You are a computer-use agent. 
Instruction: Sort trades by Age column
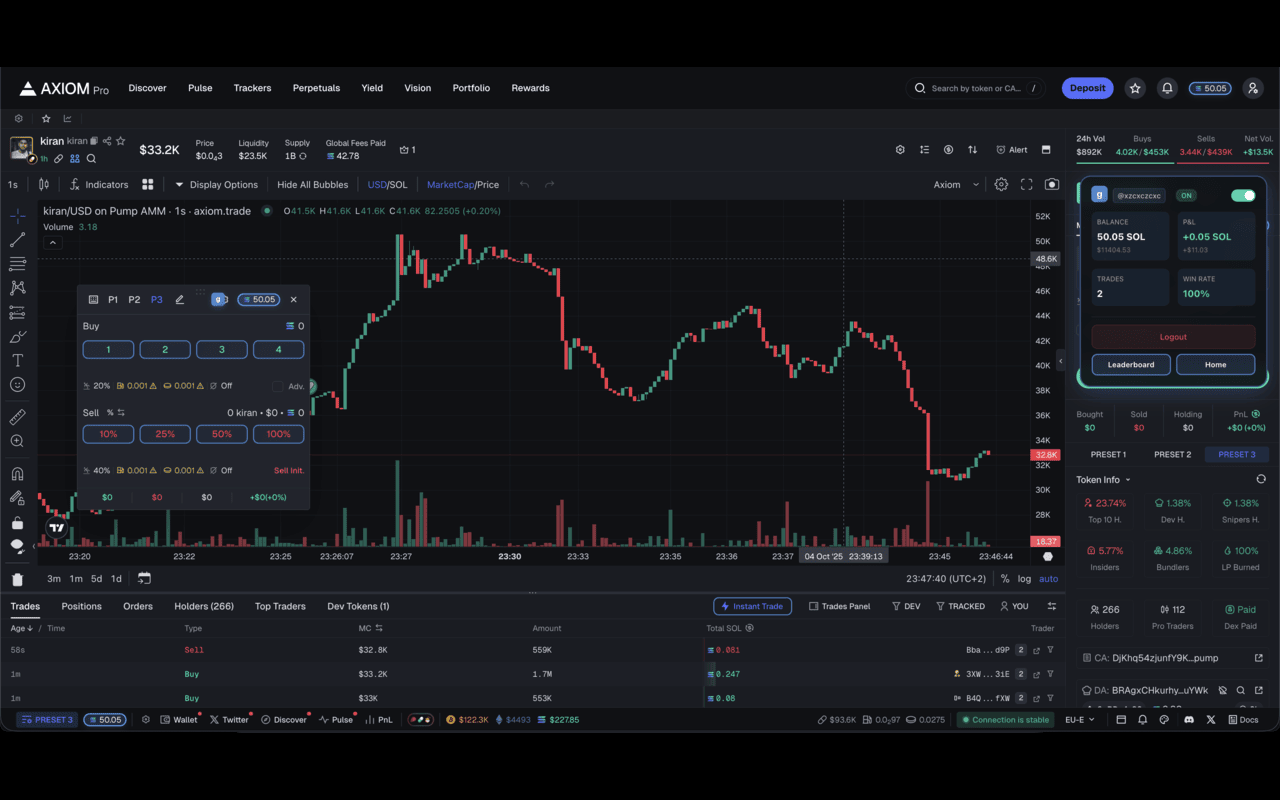(x=22, y=628)
